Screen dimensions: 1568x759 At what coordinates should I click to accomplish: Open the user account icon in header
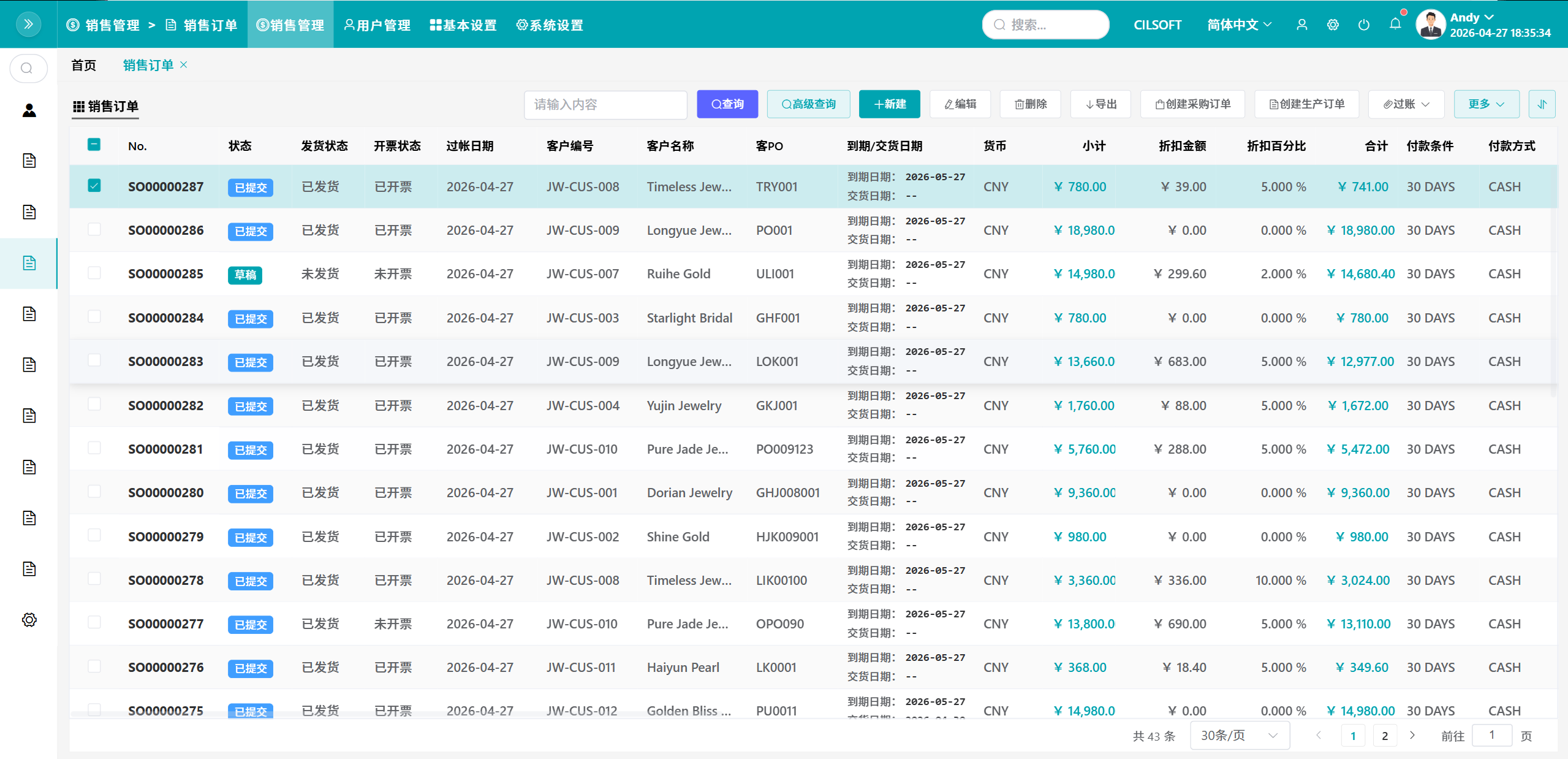point(1302,25)
